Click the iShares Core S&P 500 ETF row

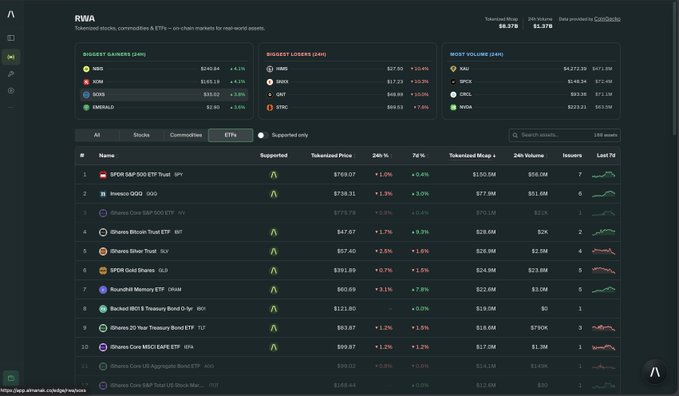(348, 213)
